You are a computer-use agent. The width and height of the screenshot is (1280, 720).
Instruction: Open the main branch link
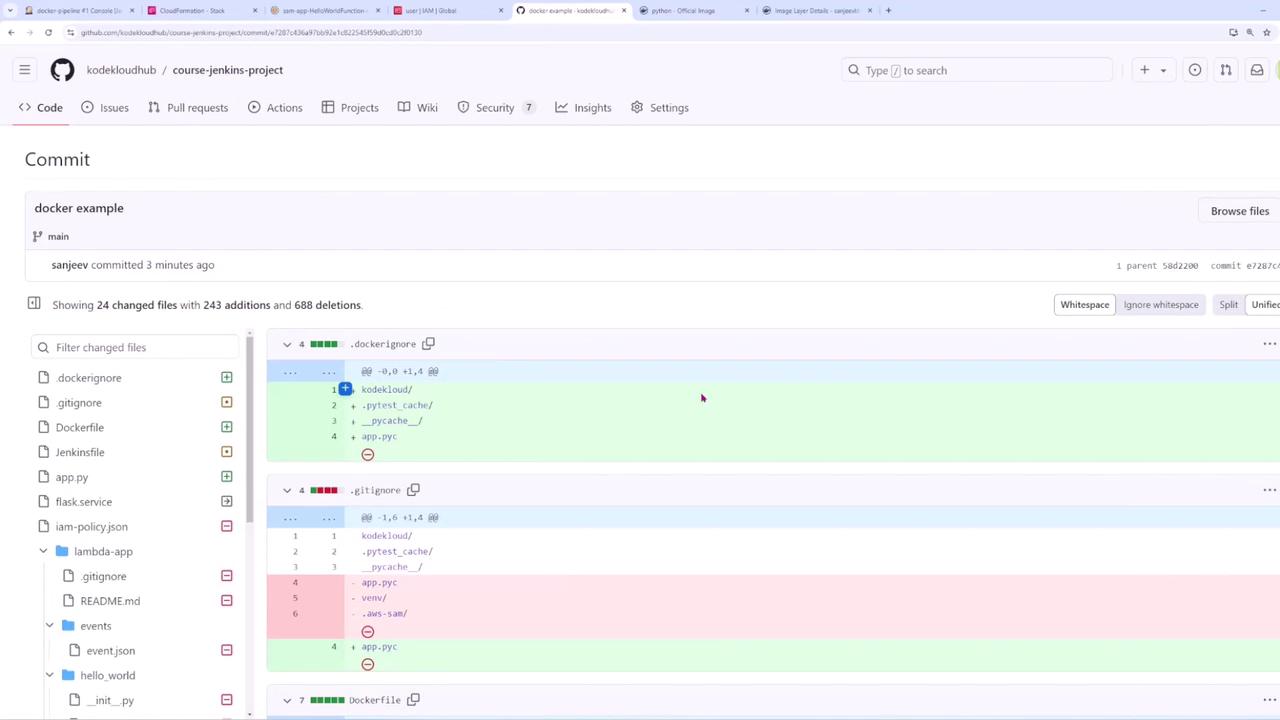tap(58, 236)
